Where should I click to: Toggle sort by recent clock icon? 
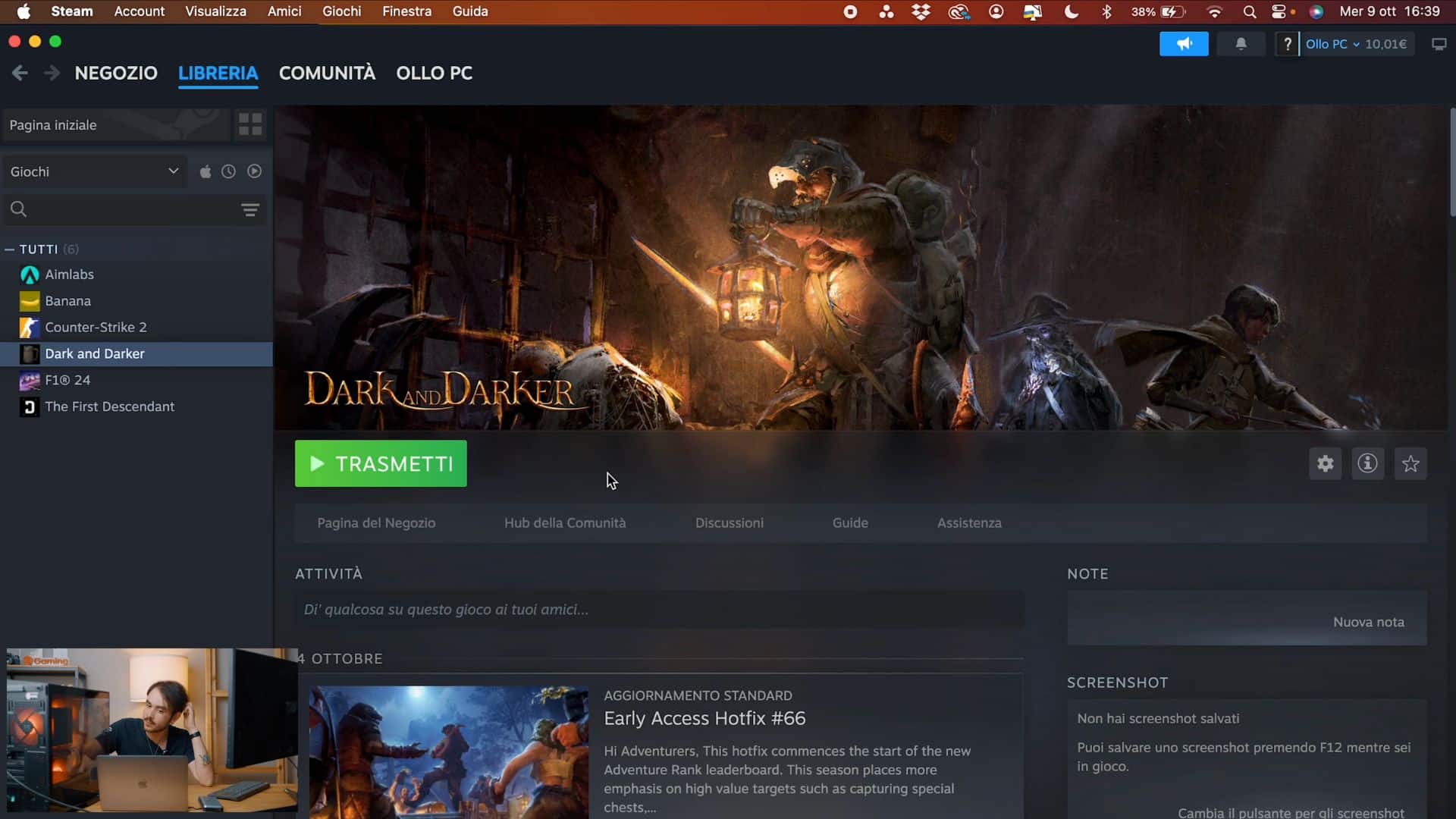point(228,171)
